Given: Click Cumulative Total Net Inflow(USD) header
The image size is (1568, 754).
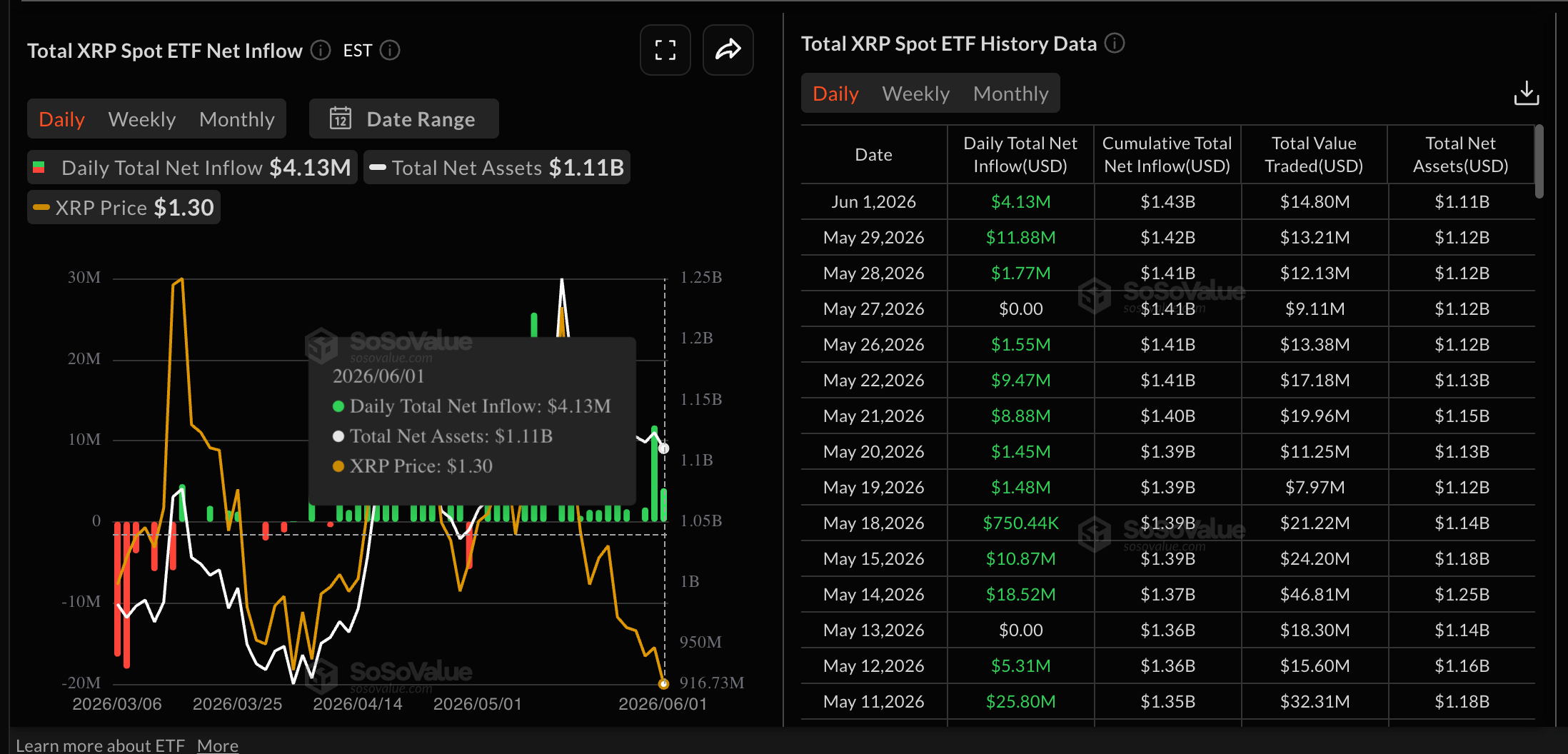Looking at the screenshot, I should coord(1167,155).
